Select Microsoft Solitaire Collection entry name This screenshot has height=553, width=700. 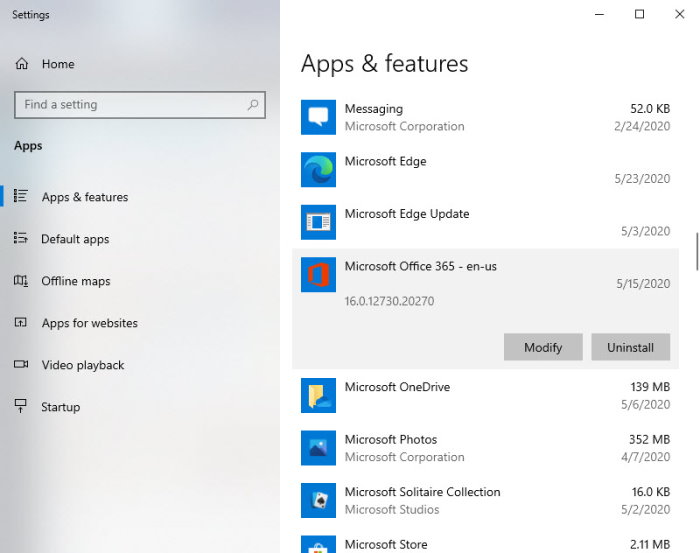pyautogui.click(x=422, y=492)
